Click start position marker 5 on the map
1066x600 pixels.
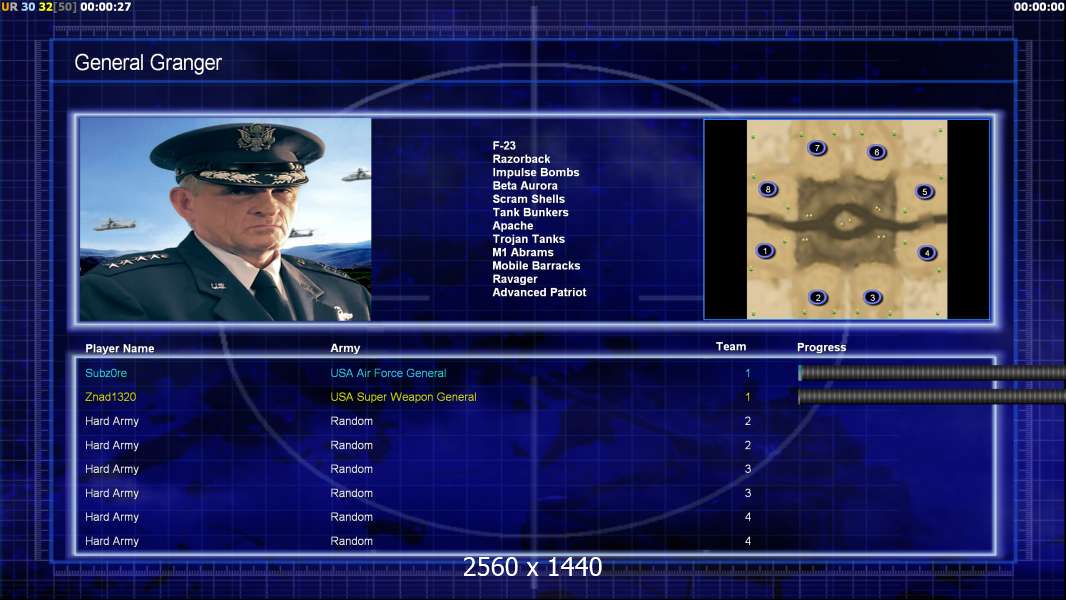[x=924, y=192]
